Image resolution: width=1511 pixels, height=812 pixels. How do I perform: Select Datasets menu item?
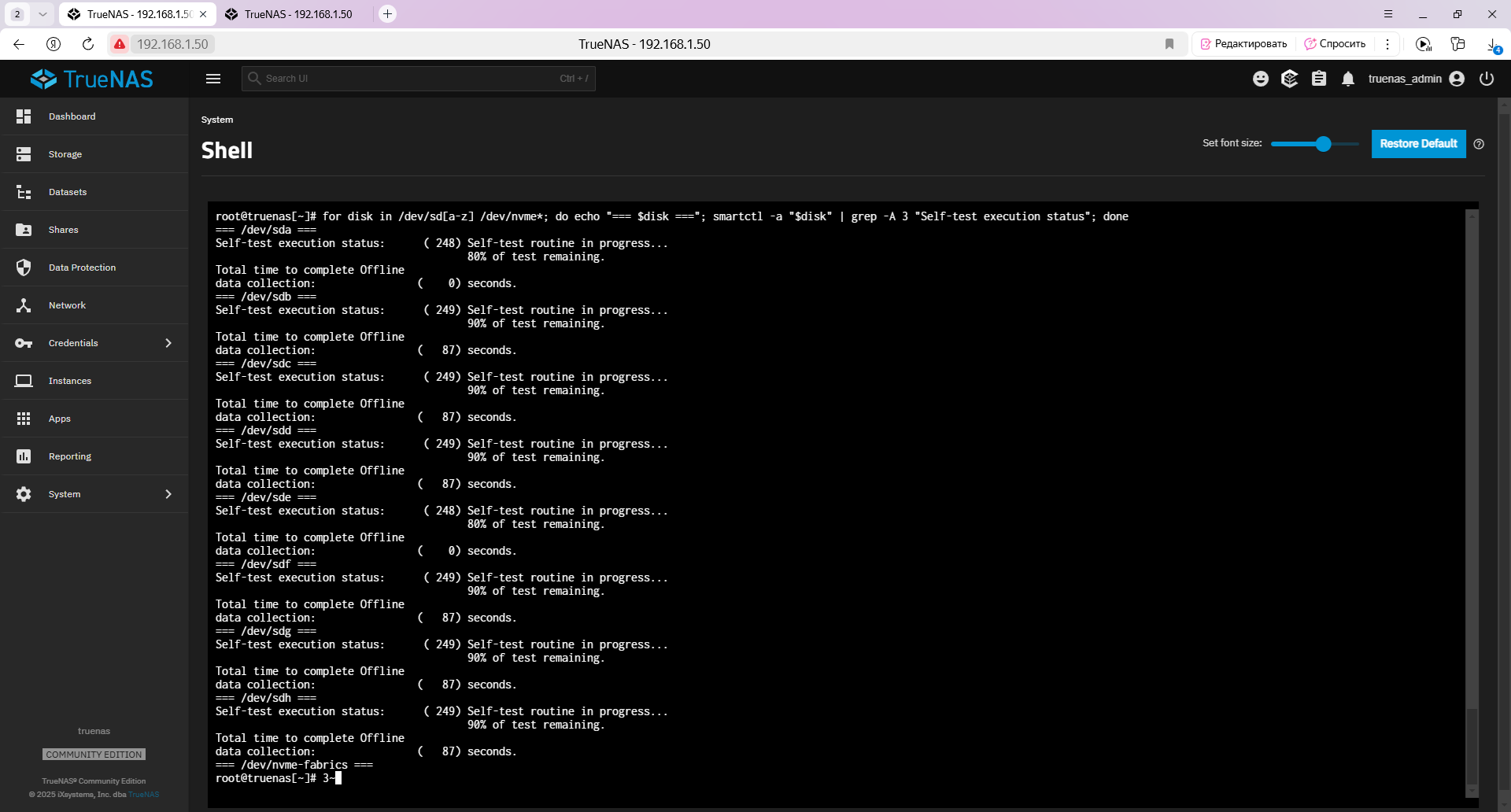point(94,192)
